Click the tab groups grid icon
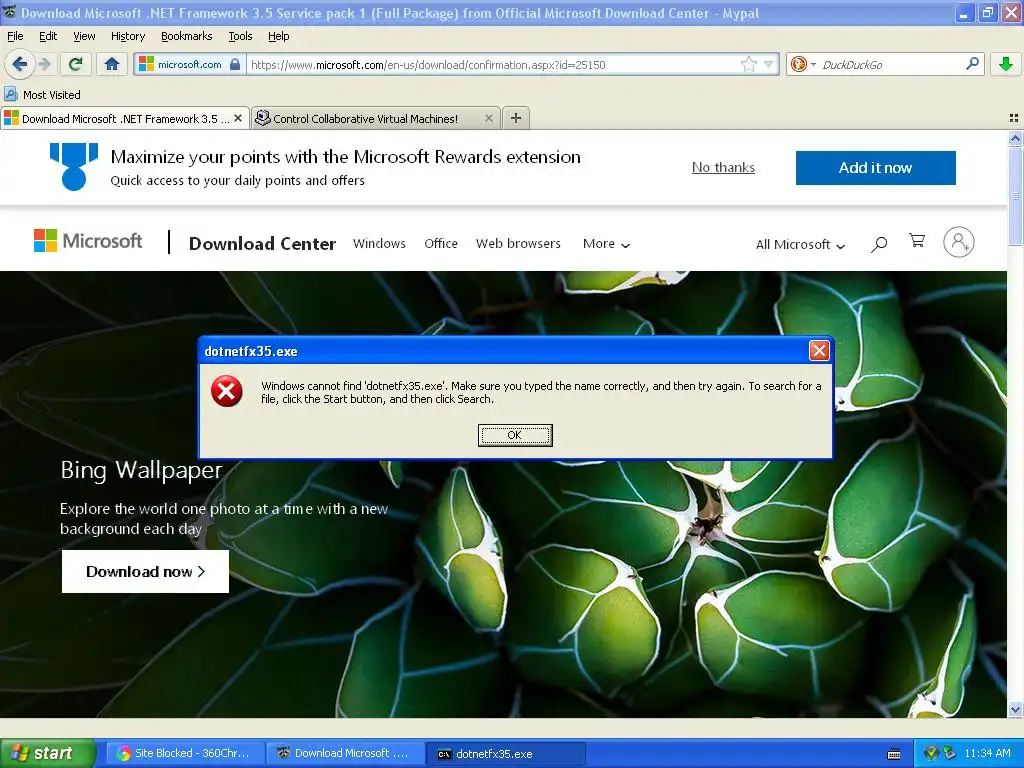Image resolution: width=1024 pixels, height=768 pixels. pyautogui.click(x=1014, y=118)
